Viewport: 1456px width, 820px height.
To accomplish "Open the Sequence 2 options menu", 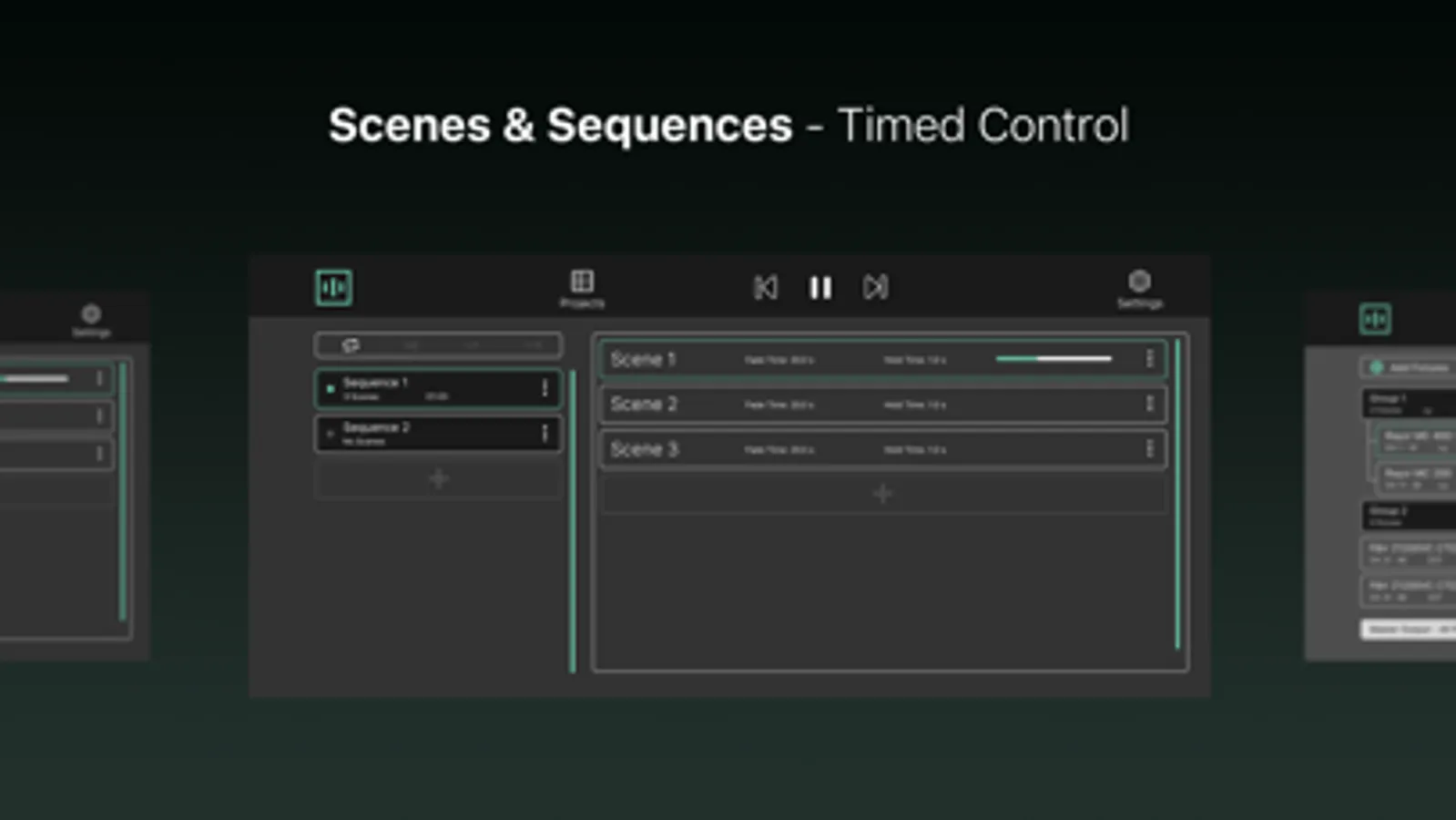I will (x=545, y=434).
